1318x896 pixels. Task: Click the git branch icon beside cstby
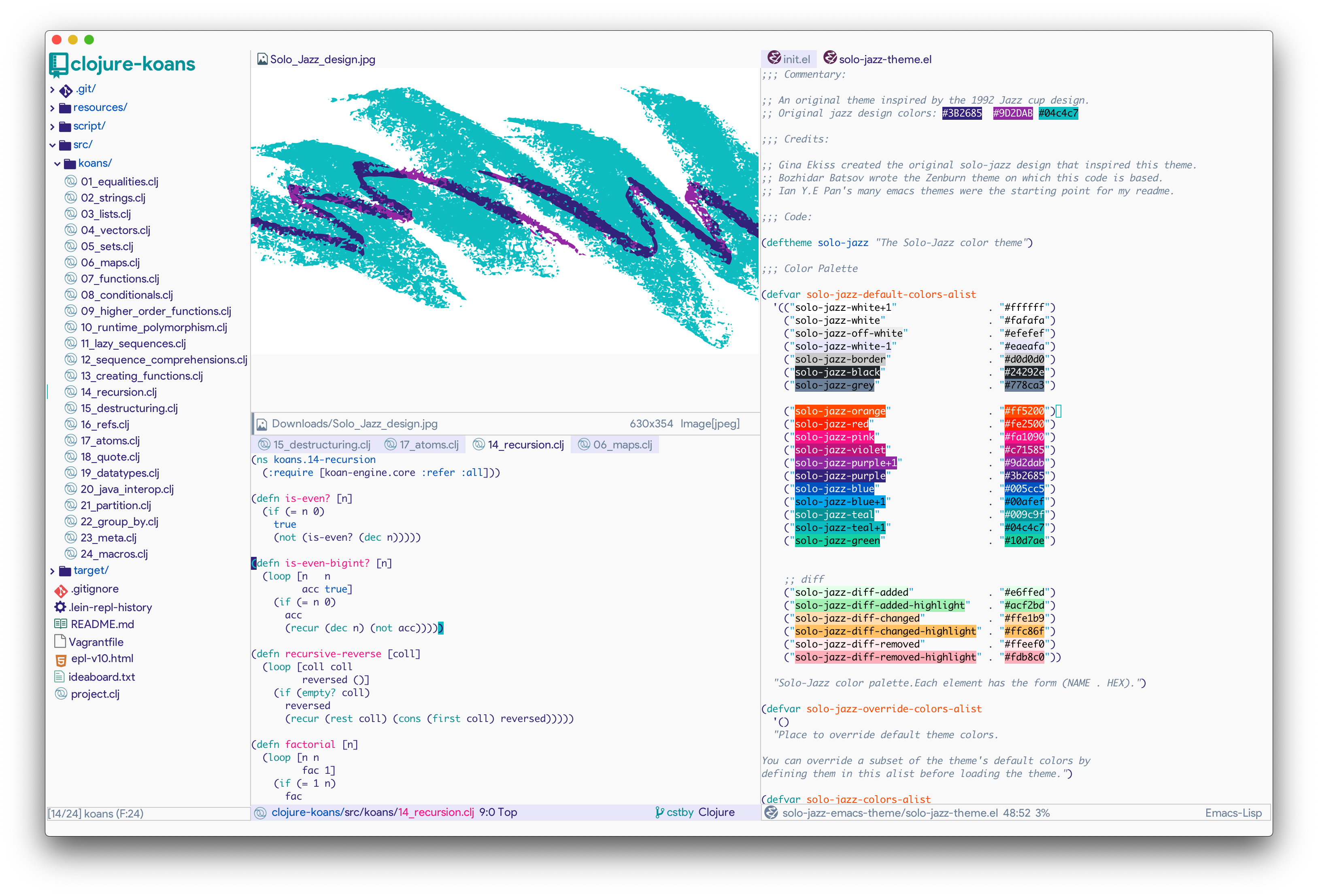(659, 812)
